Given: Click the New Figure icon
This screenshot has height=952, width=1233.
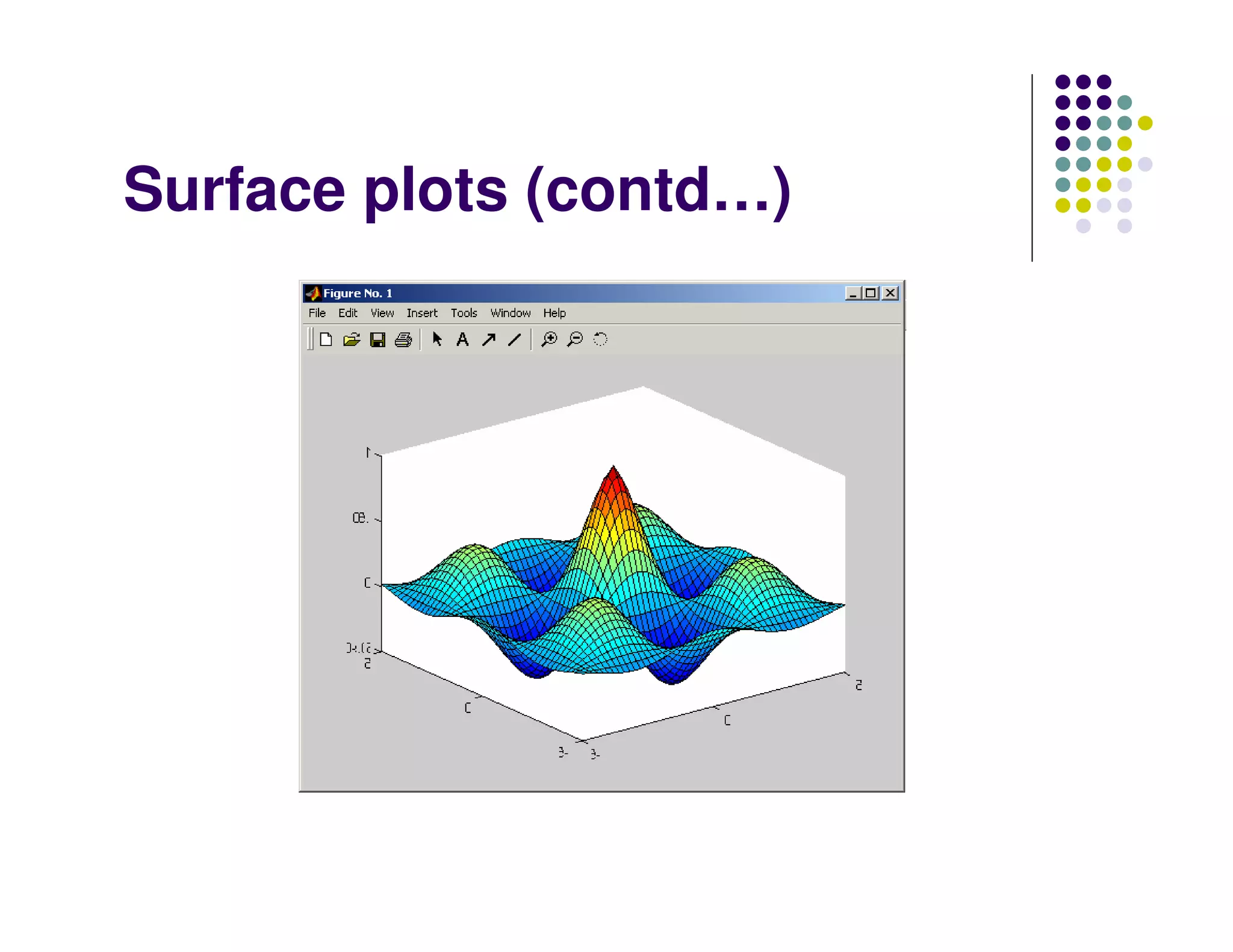Looking at the screenshot, I should tap(326, 339).
